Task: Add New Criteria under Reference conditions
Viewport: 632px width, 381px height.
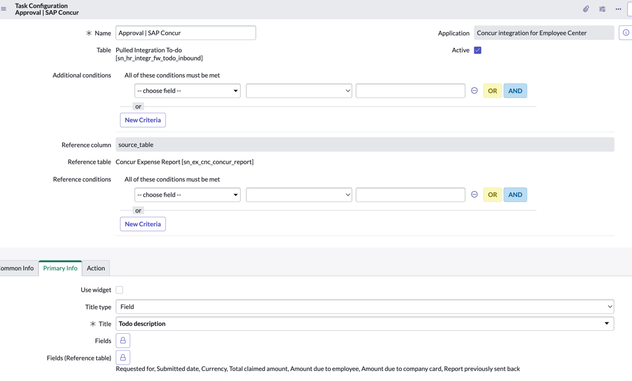Action: tap(143, 224)
